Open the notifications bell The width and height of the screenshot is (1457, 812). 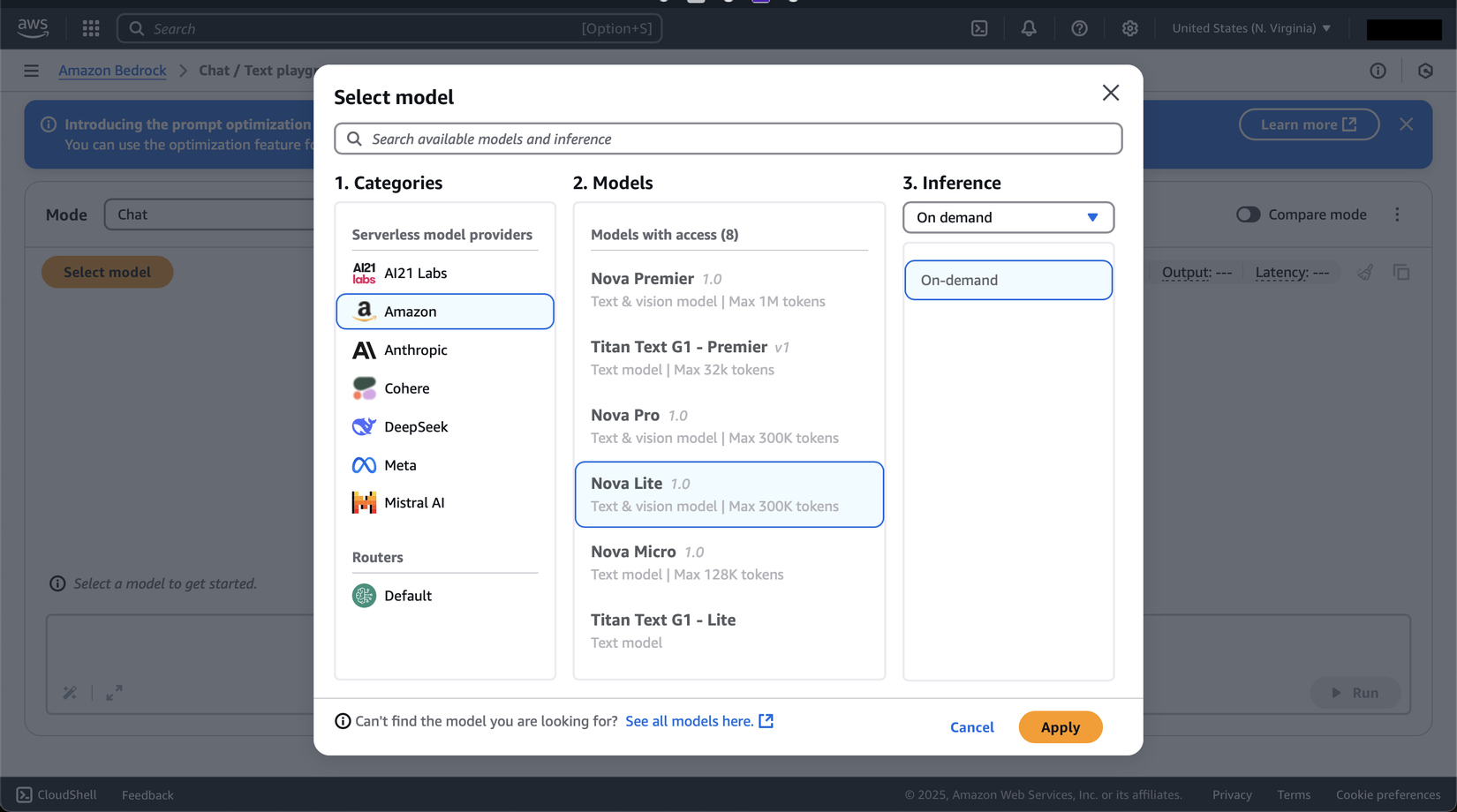[1029, 28]
